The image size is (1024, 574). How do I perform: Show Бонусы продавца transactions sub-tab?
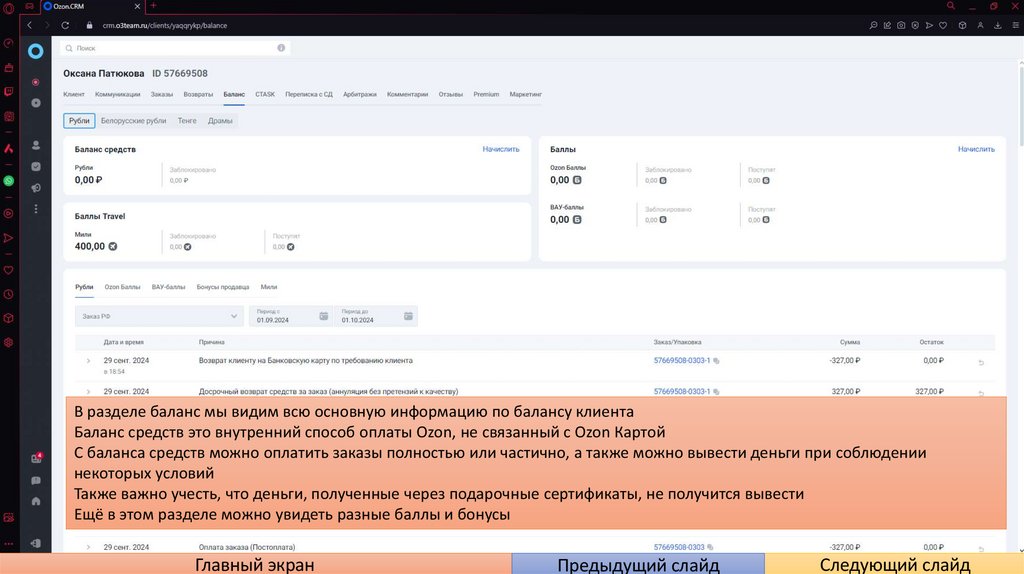[223, 287]
